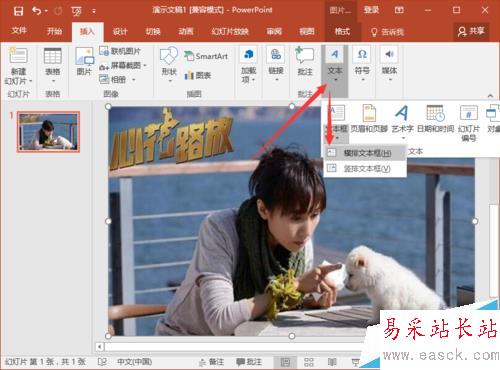Click the slide count text 幻灯片 第1张

click(45, 362)
